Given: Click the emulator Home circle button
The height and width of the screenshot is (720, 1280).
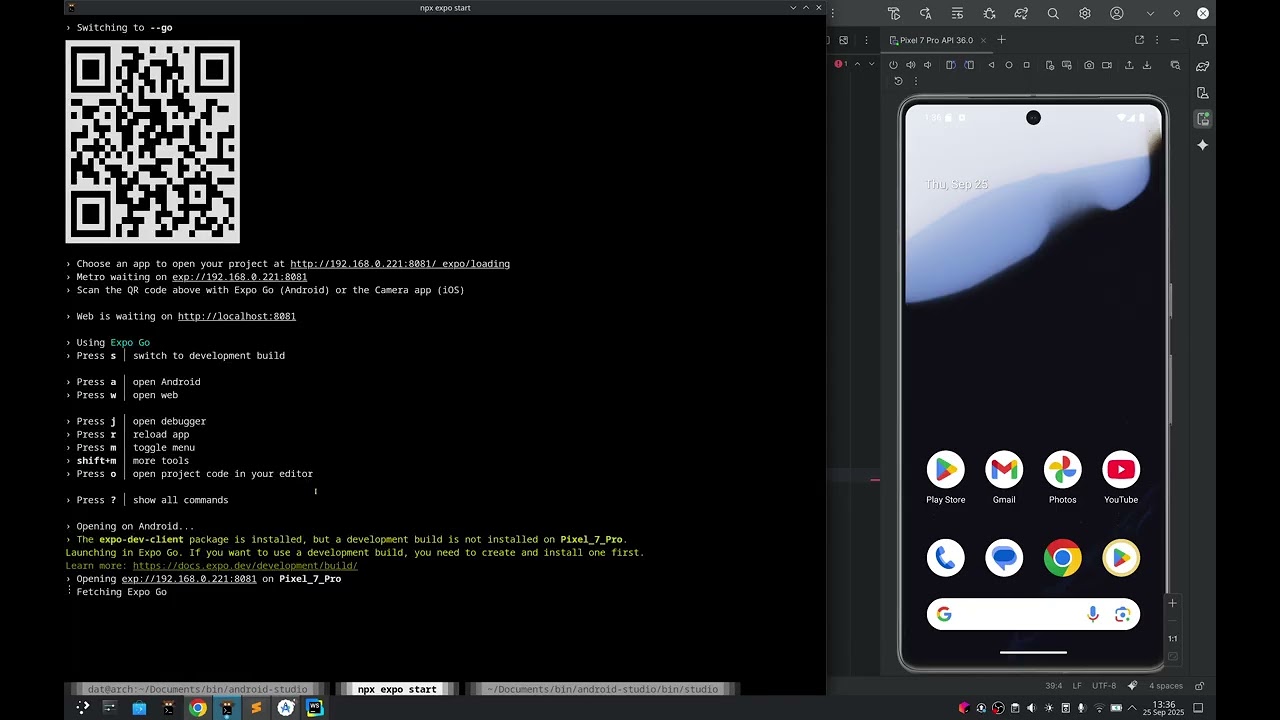Looking at the screenshot, I should click(1009, 65).
